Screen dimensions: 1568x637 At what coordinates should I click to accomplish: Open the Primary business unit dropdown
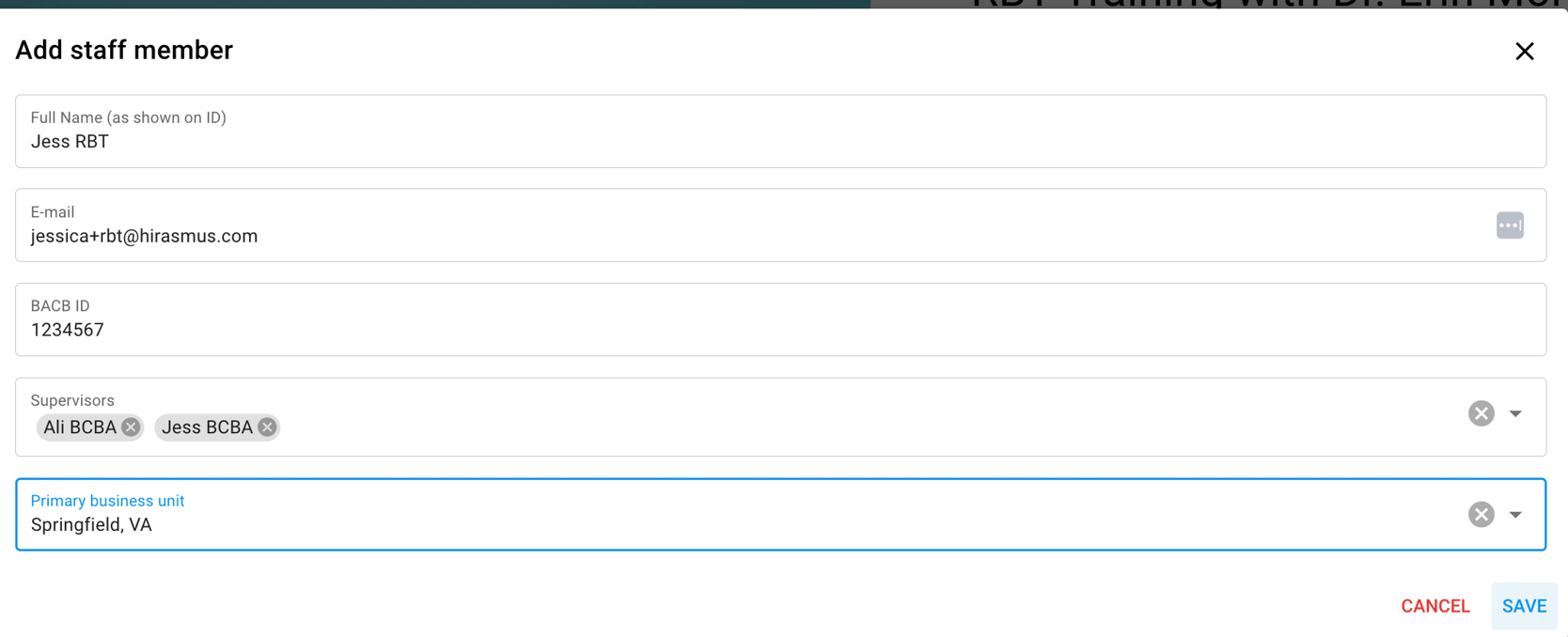pyautogui.click(x=1515, y=514)
